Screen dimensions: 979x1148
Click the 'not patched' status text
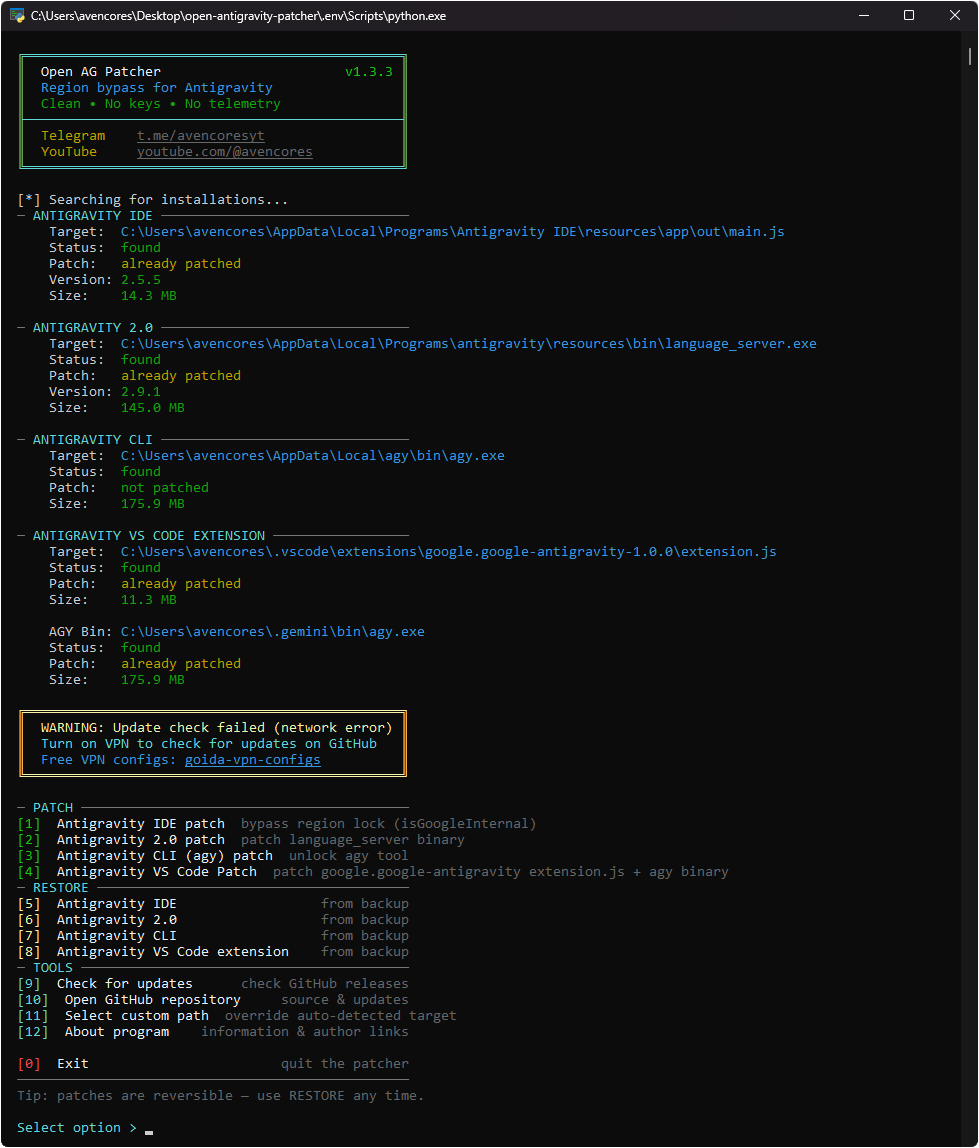tap(165, 488)
